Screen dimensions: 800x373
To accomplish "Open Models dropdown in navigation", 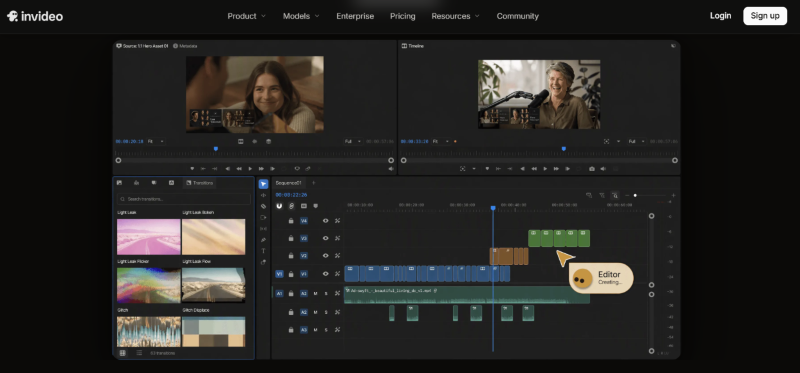I will (301, 16).
